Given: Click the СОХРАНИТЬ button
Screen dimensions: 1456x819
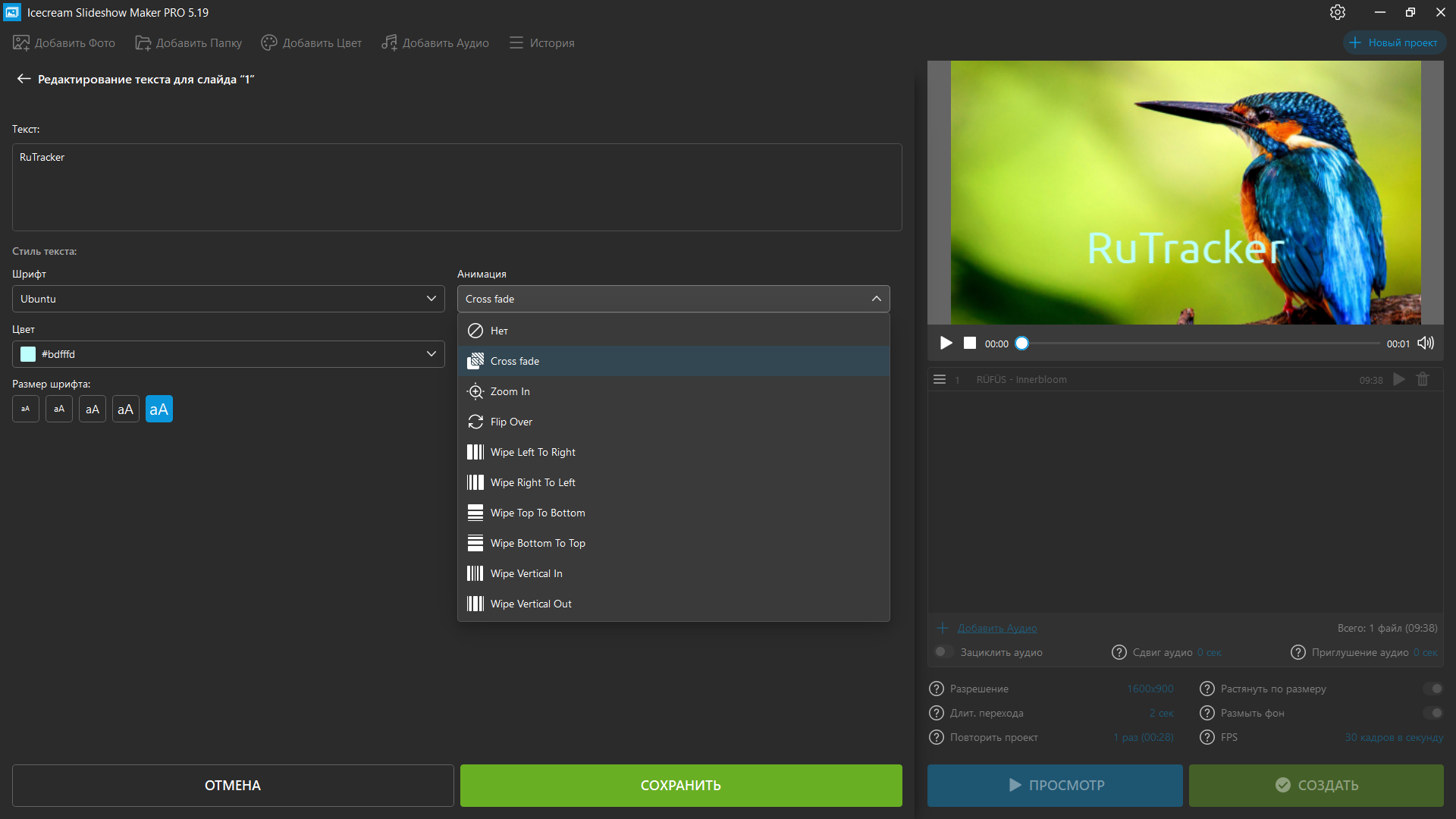Looking at the screenshot, I should [681, 786].
